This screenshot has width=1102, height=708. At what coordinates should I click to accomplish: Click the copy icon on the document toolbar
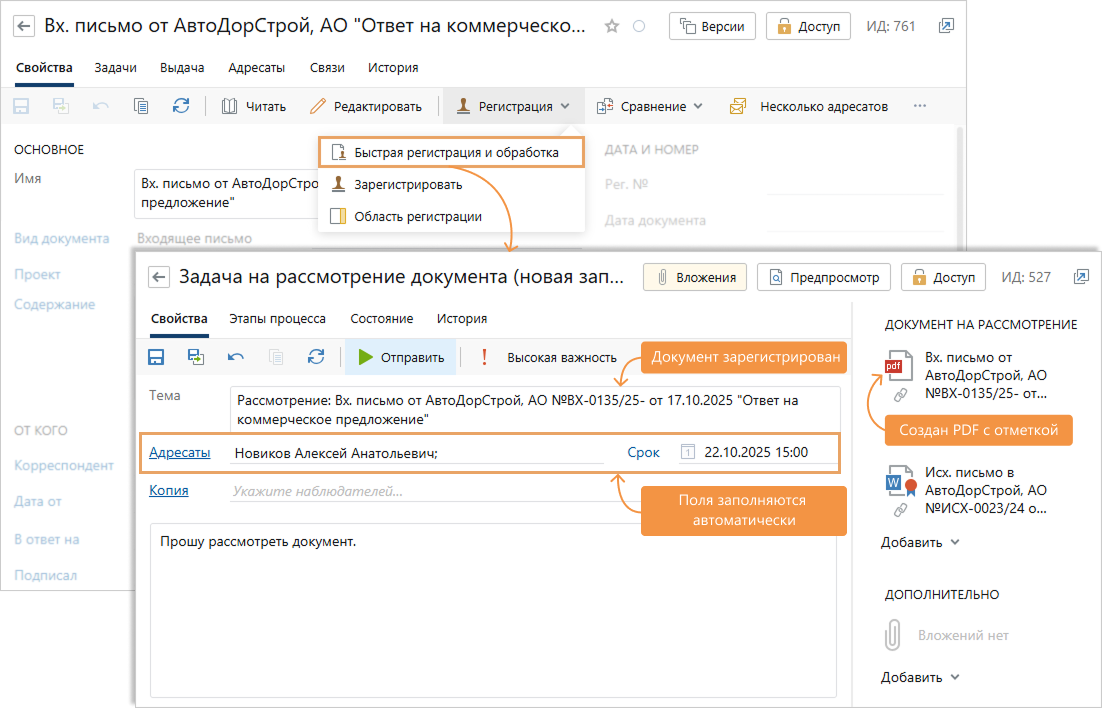(140, 105)
